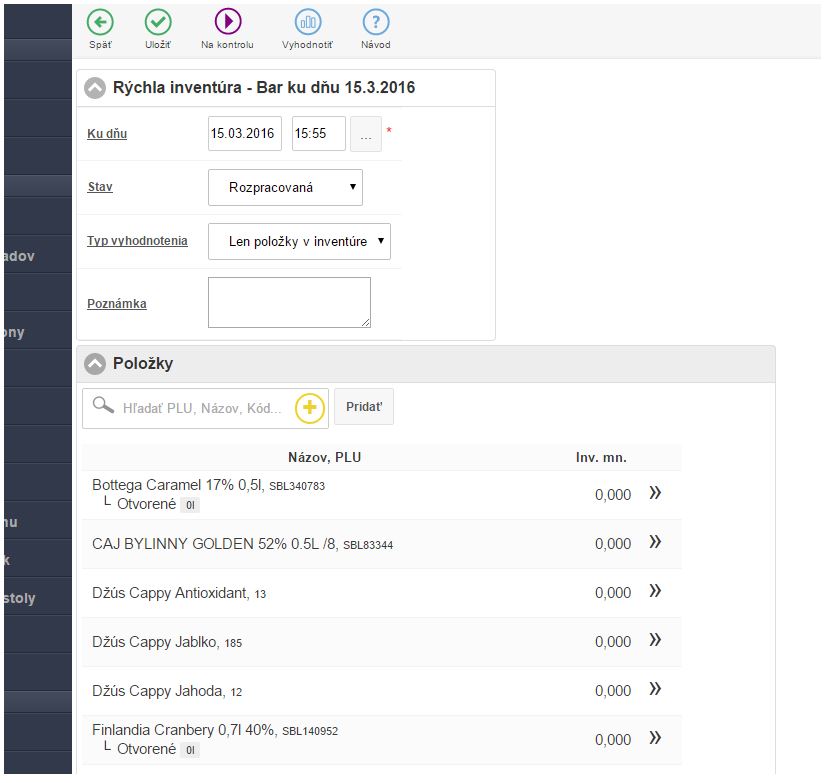Screen dimensions: 828x783
Task: Open the Stav dropdown showing Rozpracovaná
Action: pos(285,187)
